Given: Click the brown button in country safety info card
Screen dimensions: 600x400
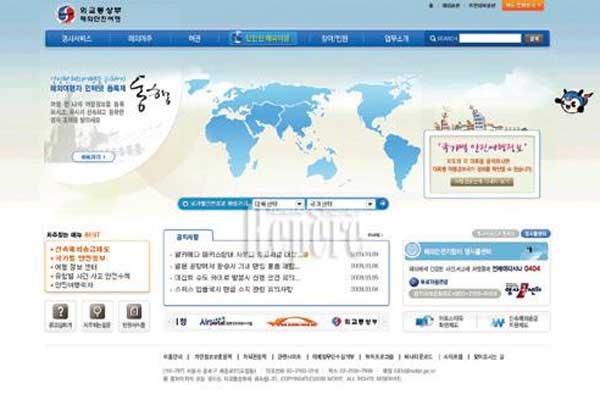Looking at the screenshot, I should (482, 181).
